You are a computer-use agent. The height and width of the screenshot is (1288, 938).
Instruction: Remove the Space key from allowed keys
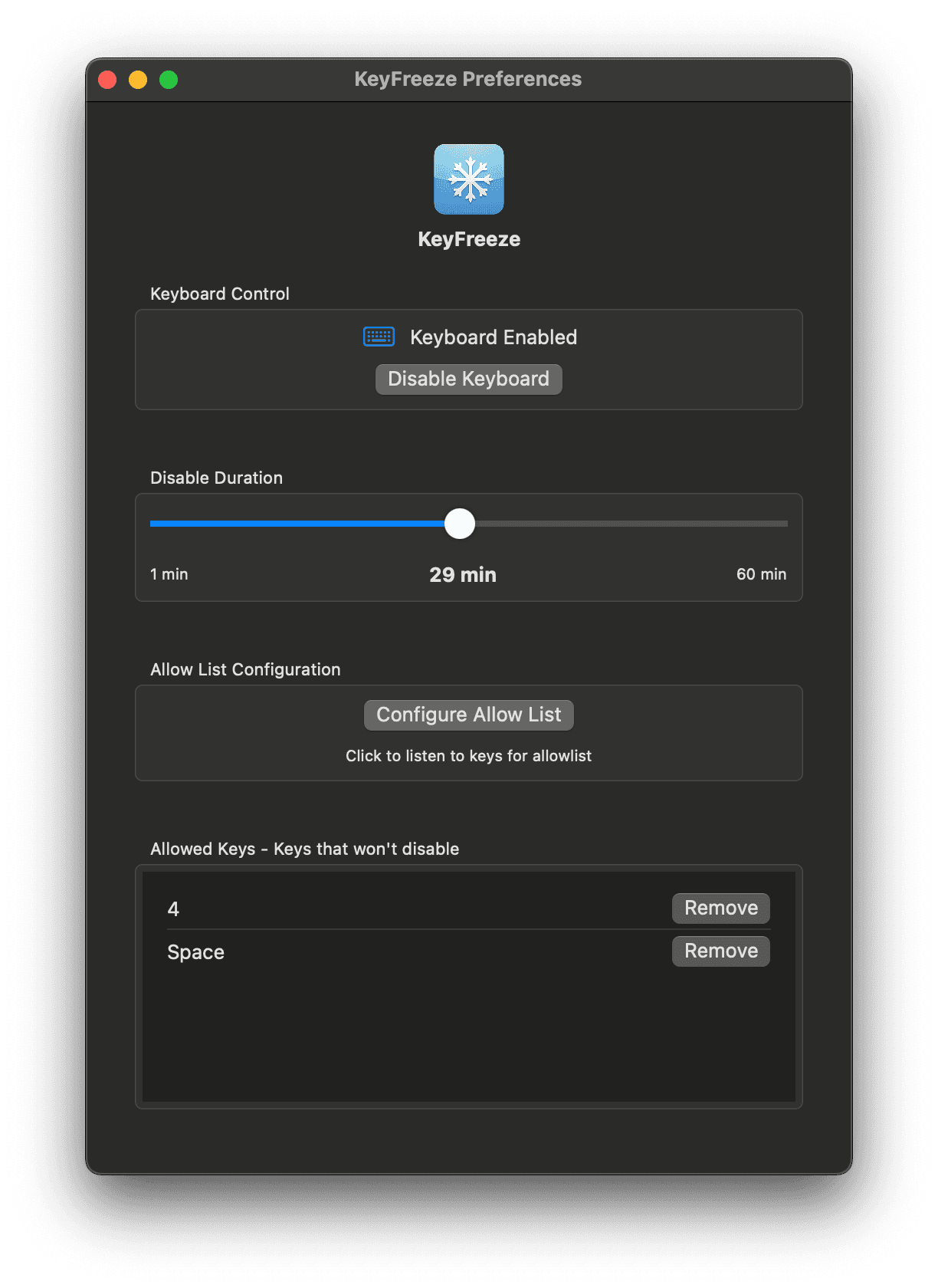click(721, 951)
